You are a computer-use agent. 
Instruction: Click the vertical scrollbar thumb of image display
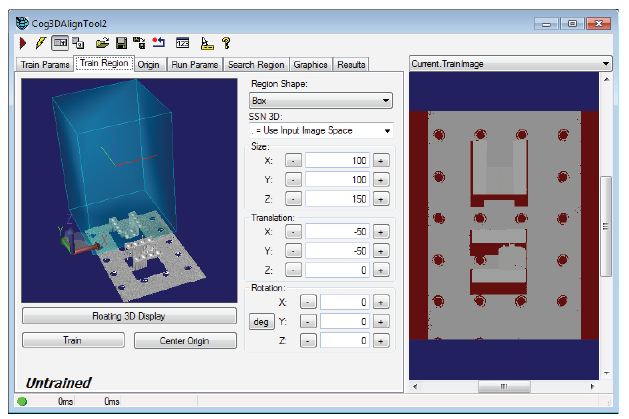click(x=606, y=226)
